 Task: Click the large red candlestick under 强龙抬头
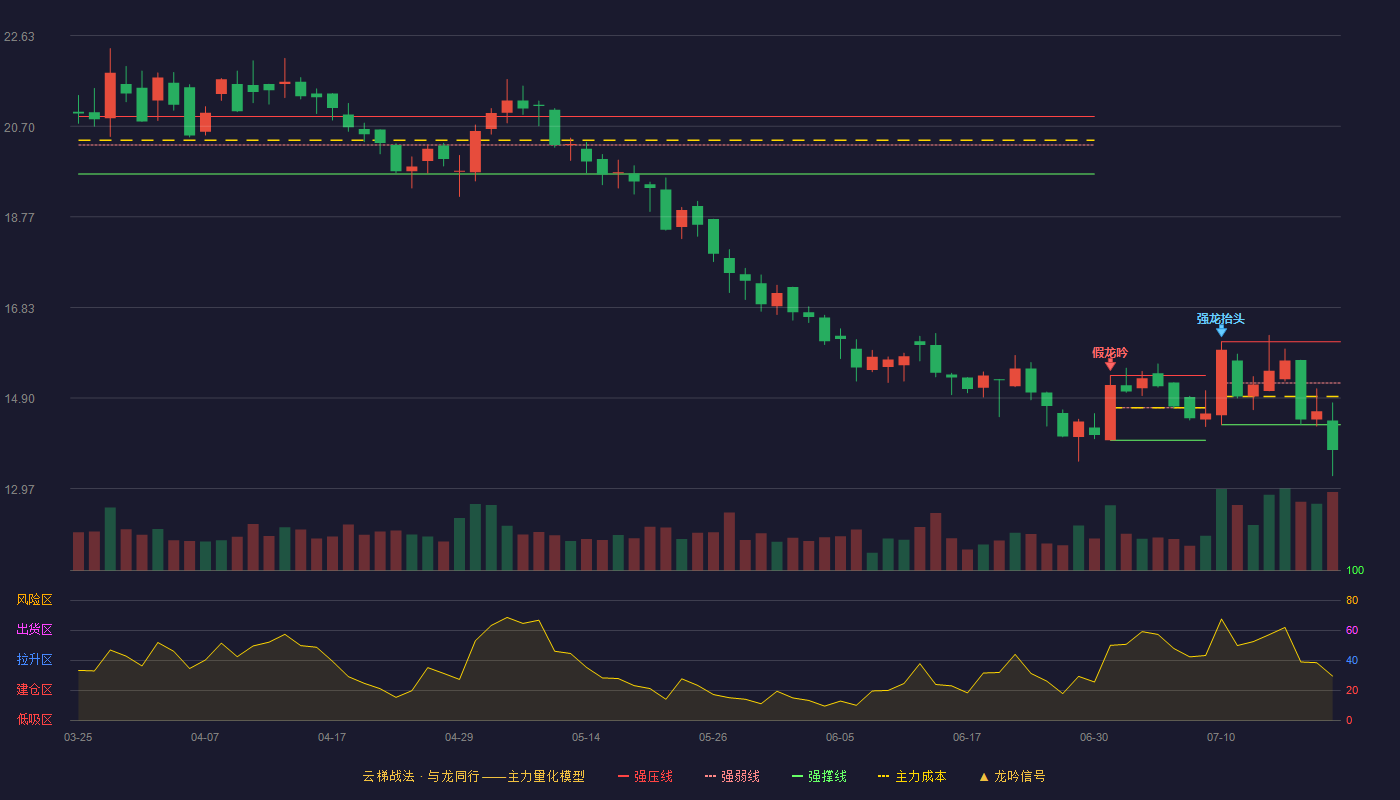(1221, 382)
